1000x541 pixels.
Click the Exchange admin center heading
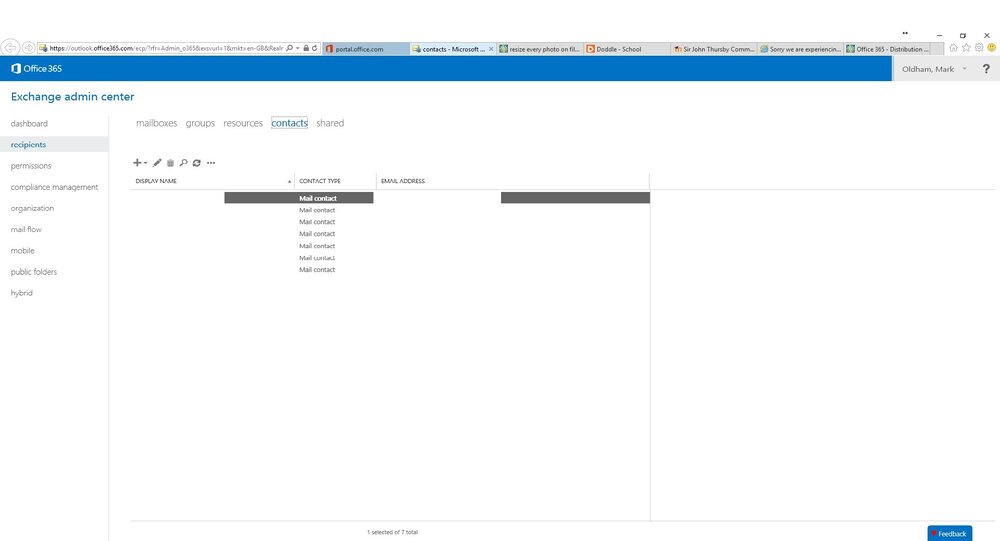pyautogui.click(x=73, y=97)
